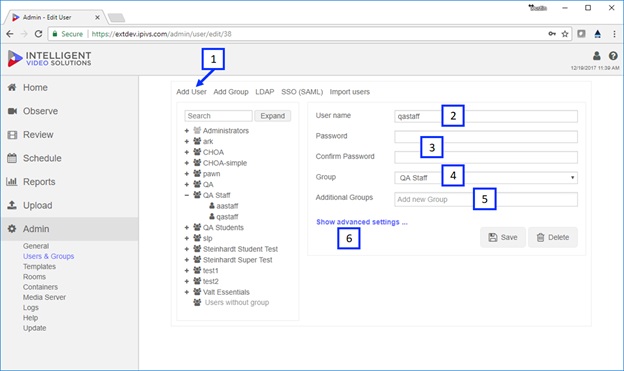Image resolution: width=624 pixels, height=371 pixels.
Task: Open the LDAP tab
Action: click(265, 92)
